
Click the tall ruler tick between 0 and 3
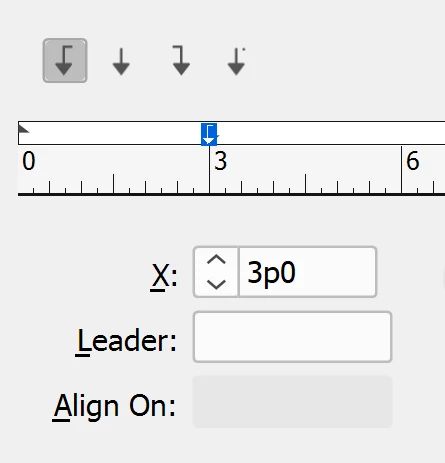pos(113,184)
